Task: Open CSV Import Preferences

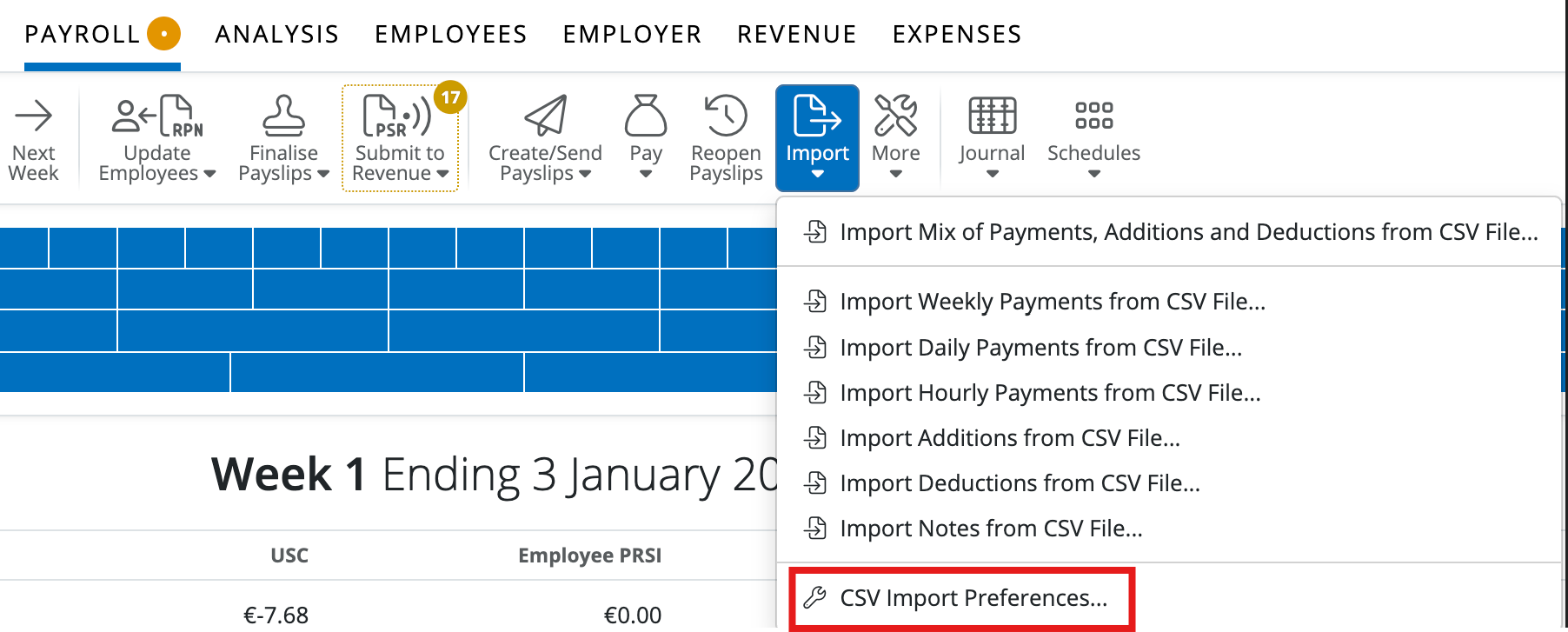Action: pos(973,598)
